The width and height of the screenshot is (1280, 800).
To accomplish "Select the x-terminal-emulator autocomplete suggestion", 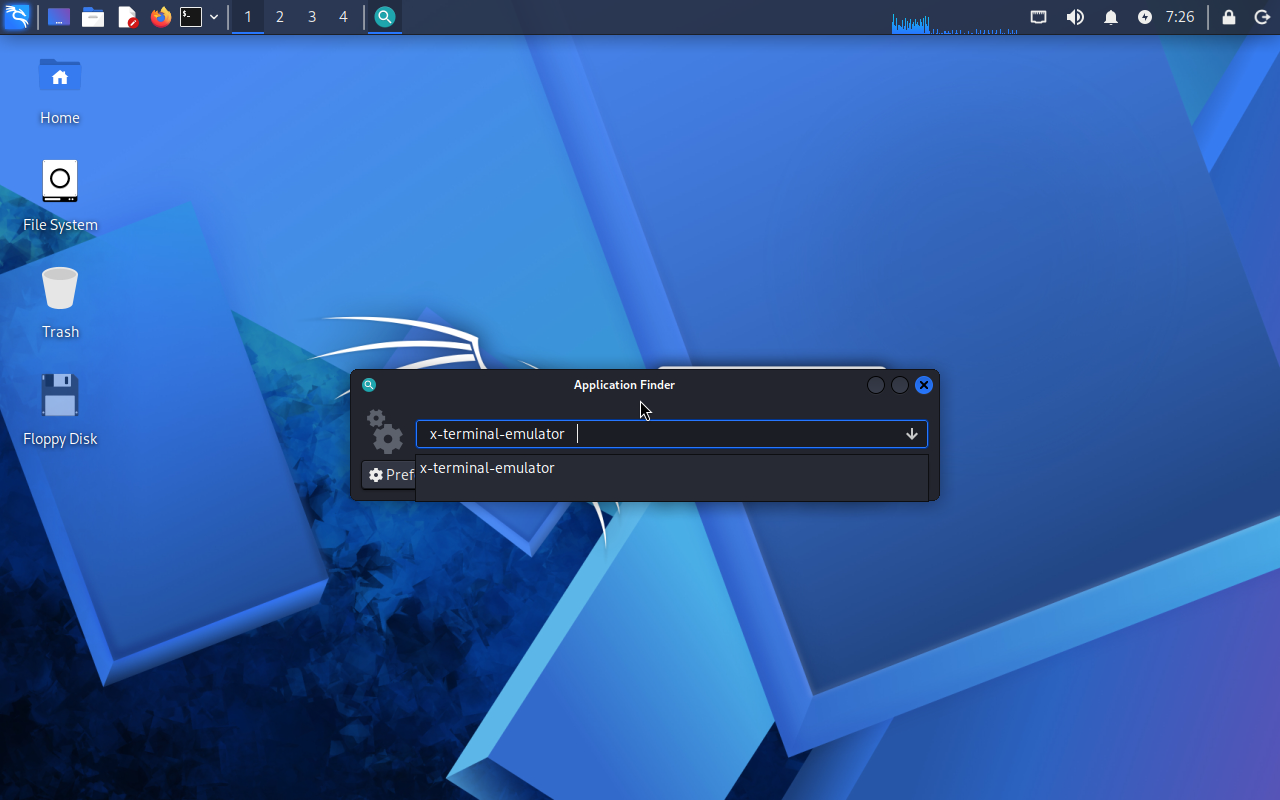I will [x=487, y=468].
